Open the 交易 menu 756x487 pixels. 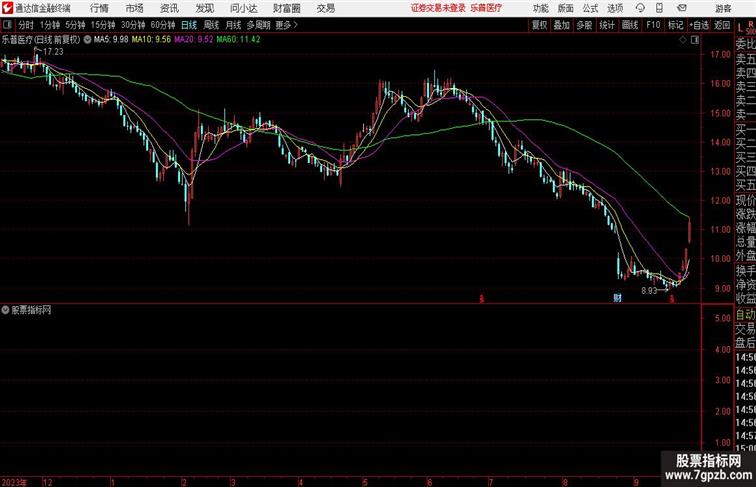[x=326, y=8]
